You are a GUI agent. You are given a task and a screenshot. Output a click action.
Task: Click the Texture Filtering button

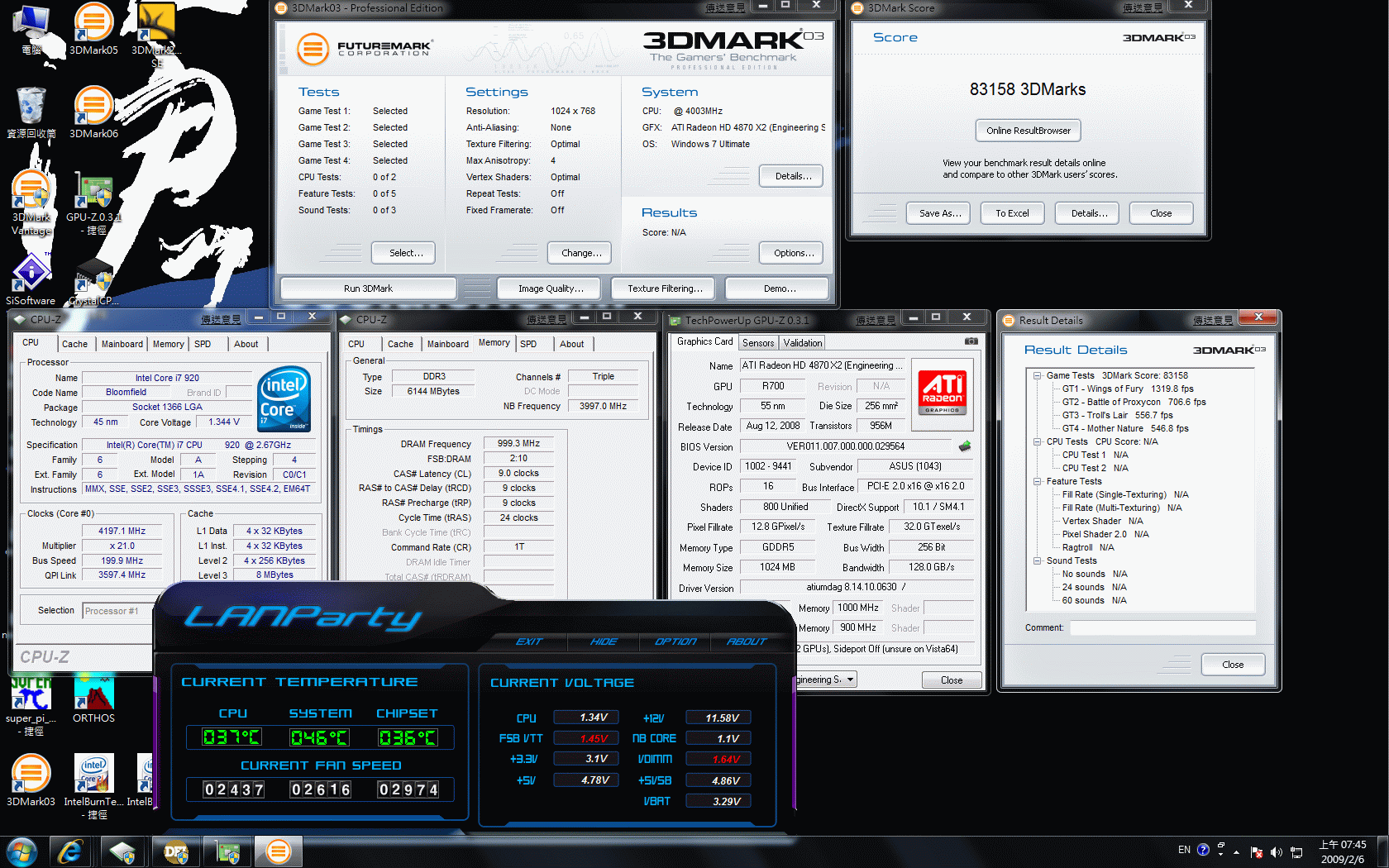(x=665, y=289)
